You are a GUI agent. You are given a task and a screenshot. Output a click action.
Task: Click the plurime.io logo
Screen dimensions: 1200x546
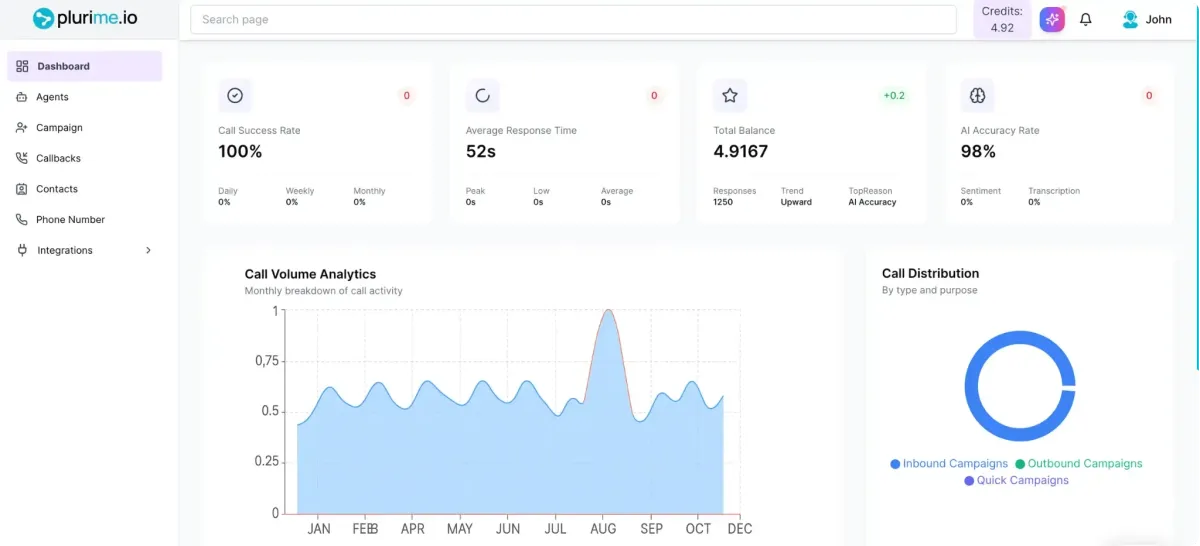point(85,18)
